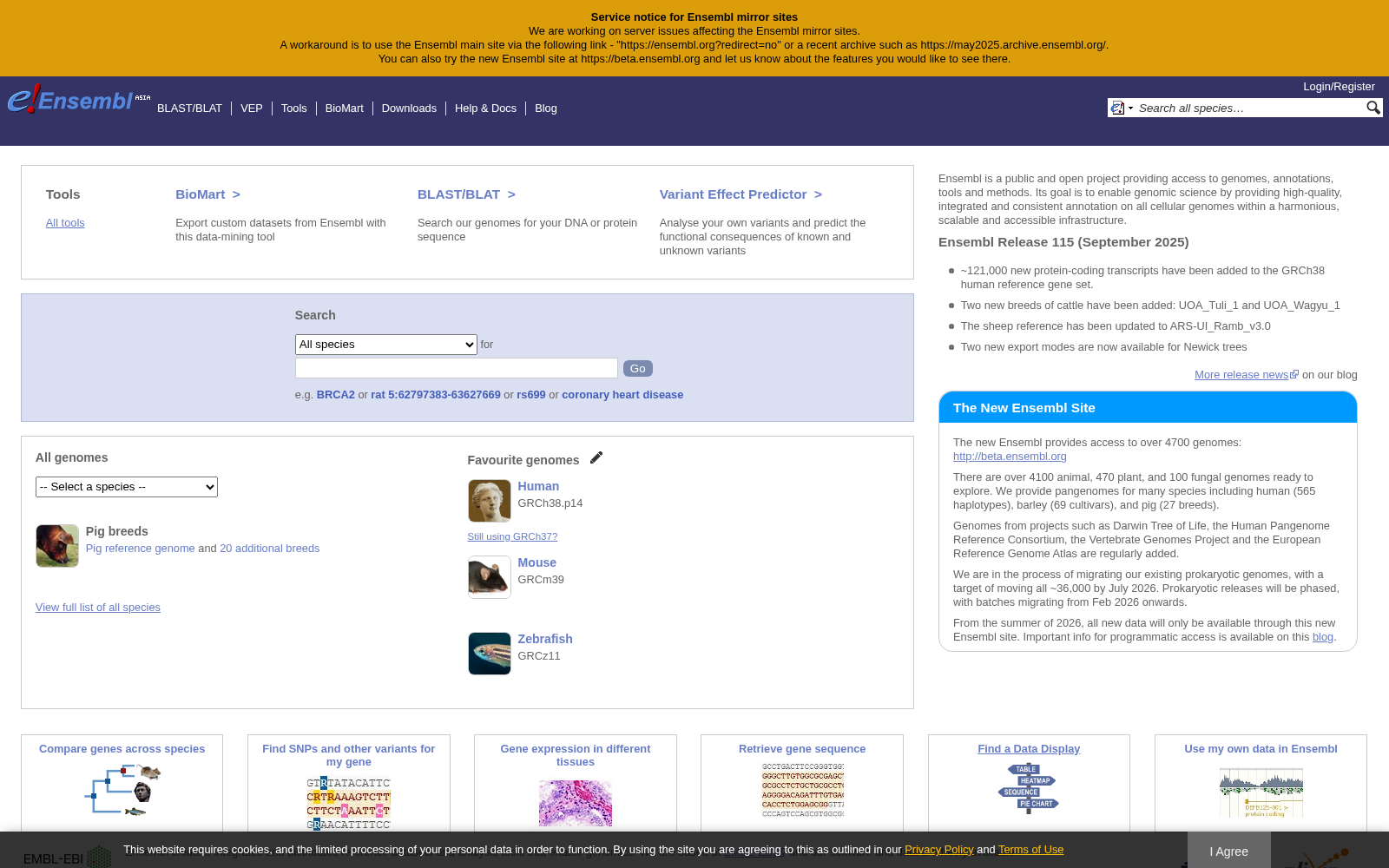The width and height of the screenshot is (1389, 868).
Task: Open the Privacy Policy link
Action: (x=938, y=850)
